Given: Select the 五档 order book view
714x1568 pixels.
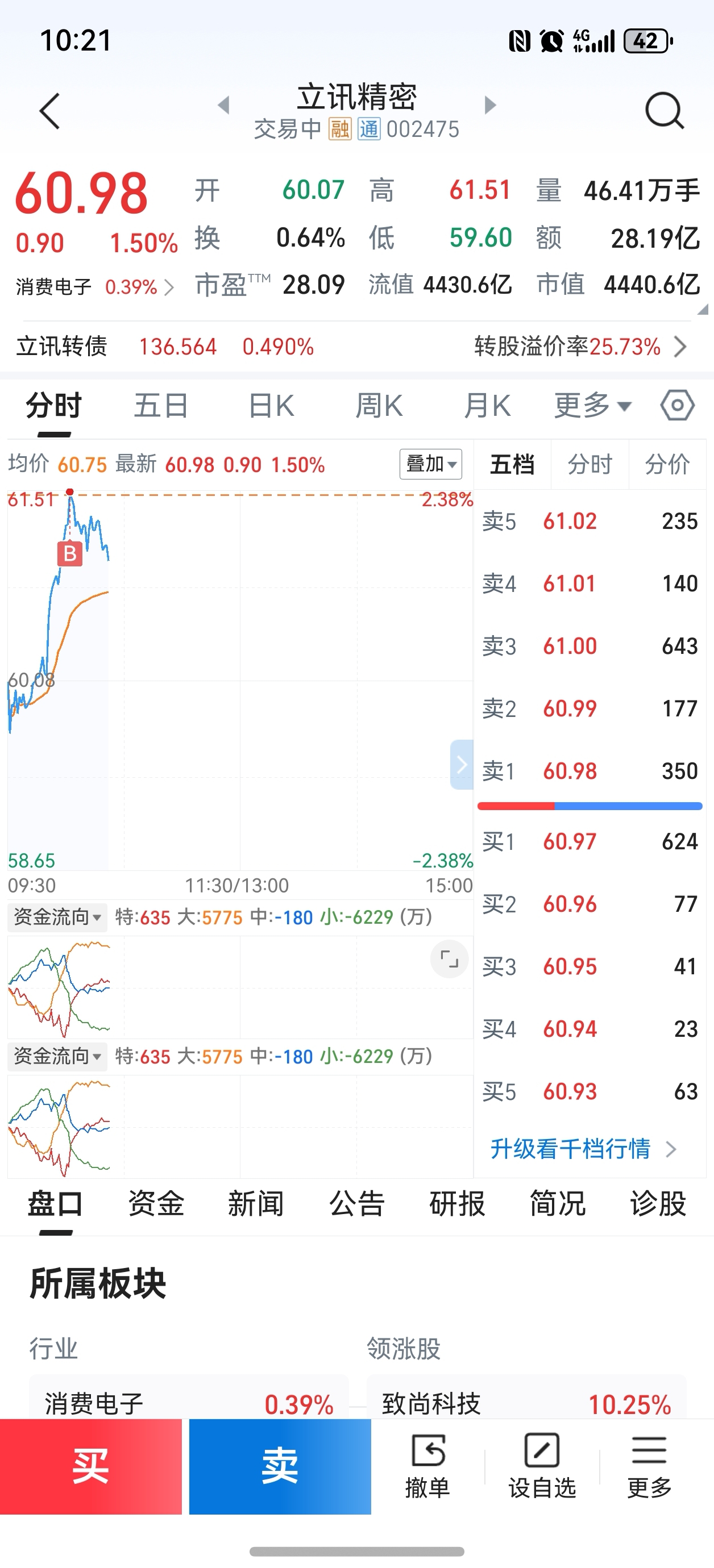Looking at the screenshot, I should point(512,465).
